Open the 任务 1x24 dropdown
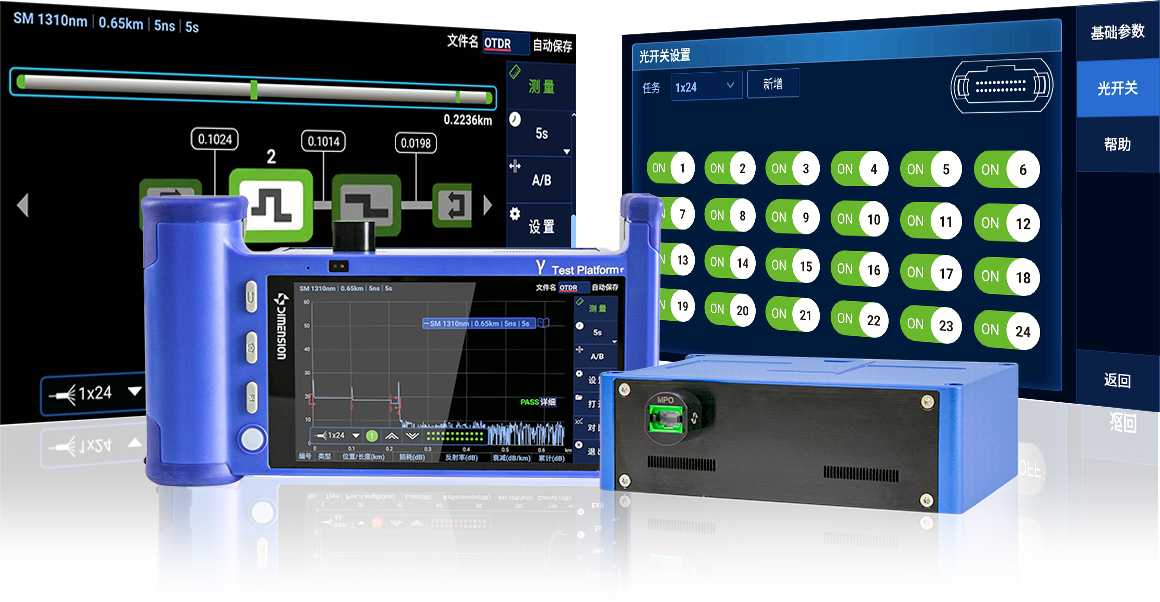 click(706, 87)
